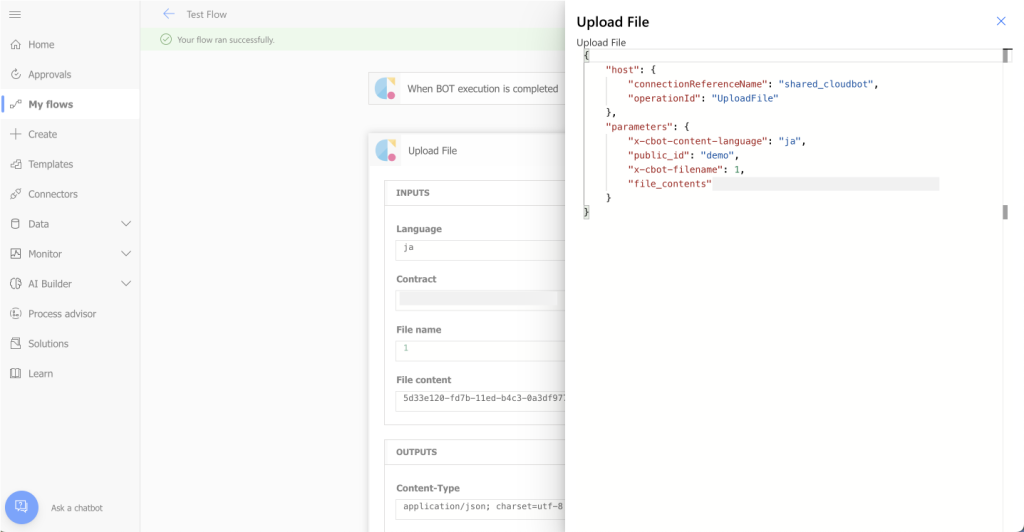1024x532 pixels.
Task: Select the When BOT execution is completed step
Action: (467, 88)
